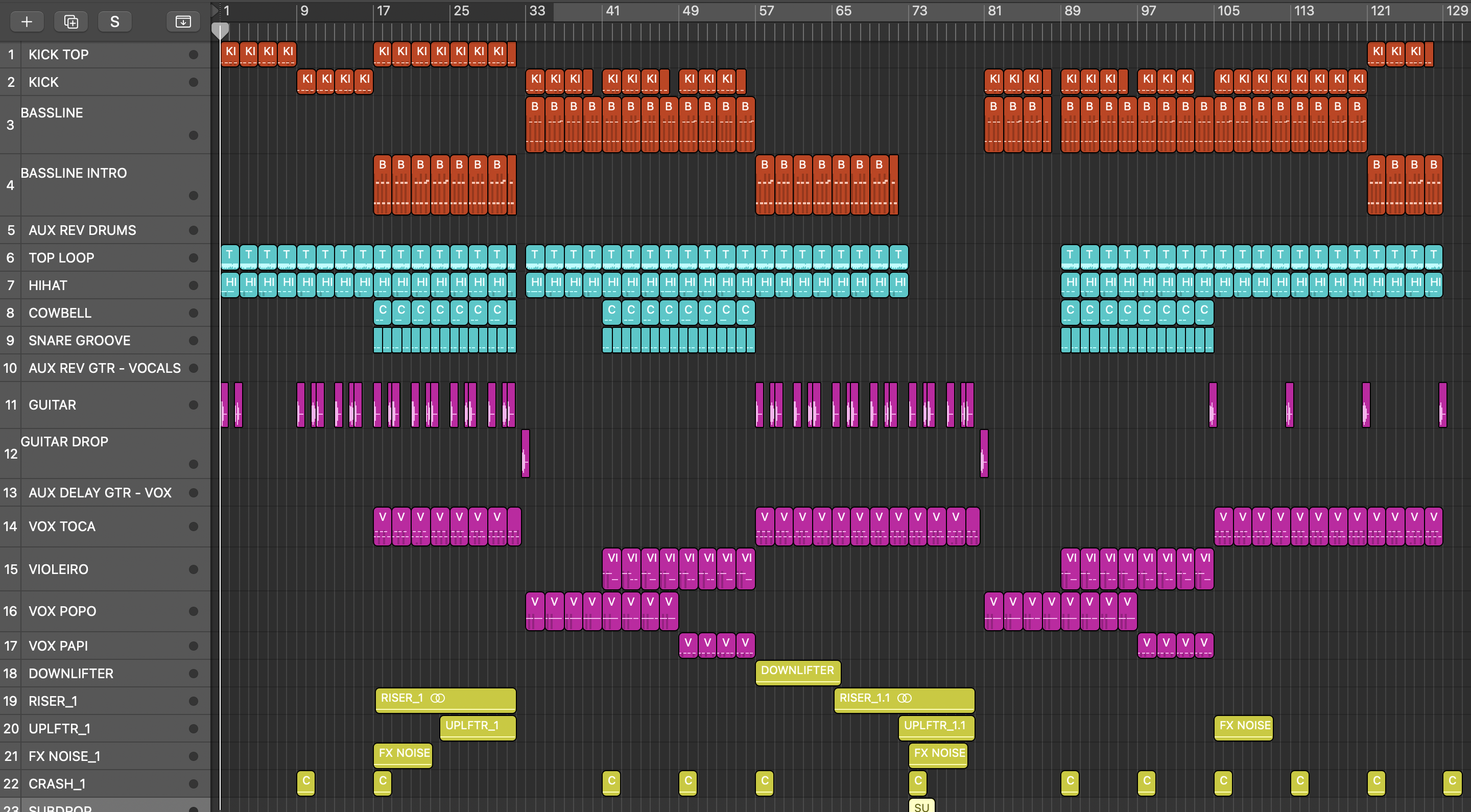Click the loop icon on RISER_1.1 region

tap(905, 698)
